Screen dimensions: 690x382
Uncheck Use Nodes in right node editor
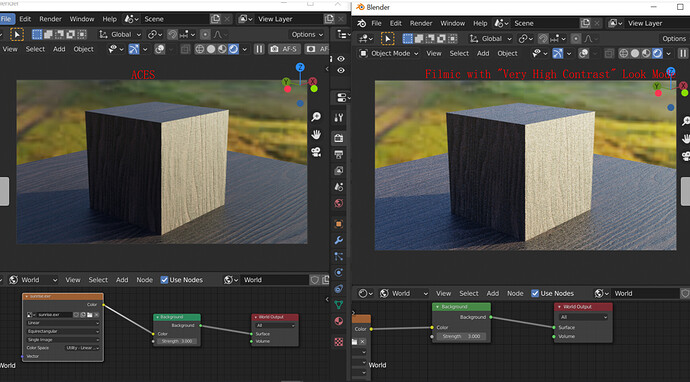point(535,294)
